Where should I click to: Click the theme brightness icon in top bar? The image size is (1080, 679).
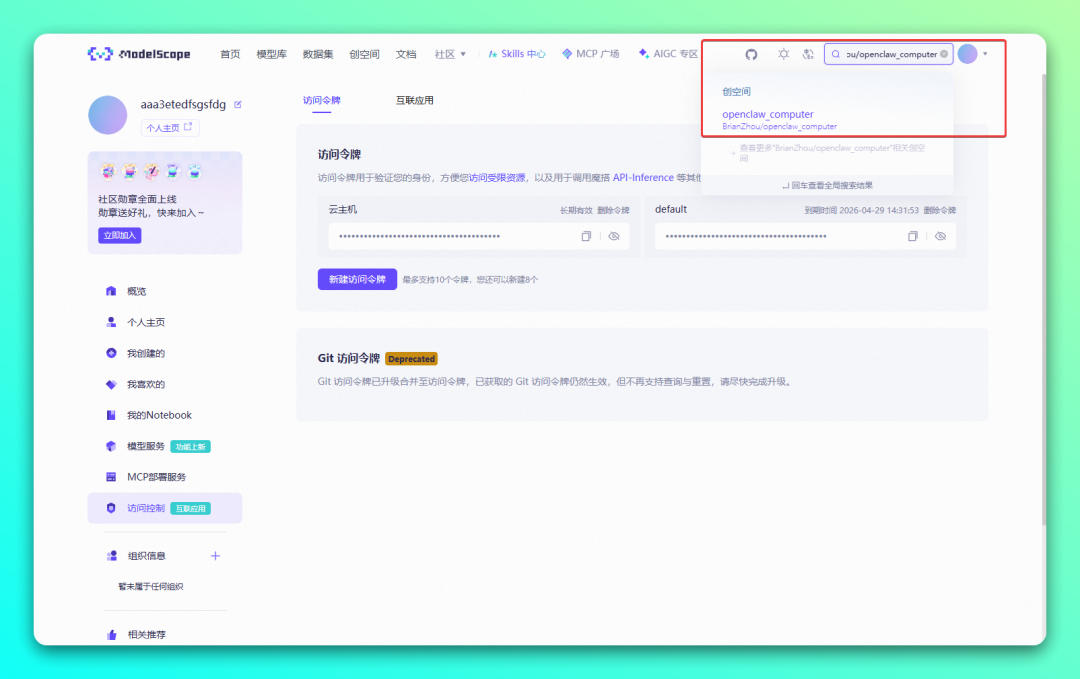pos(783,54)
